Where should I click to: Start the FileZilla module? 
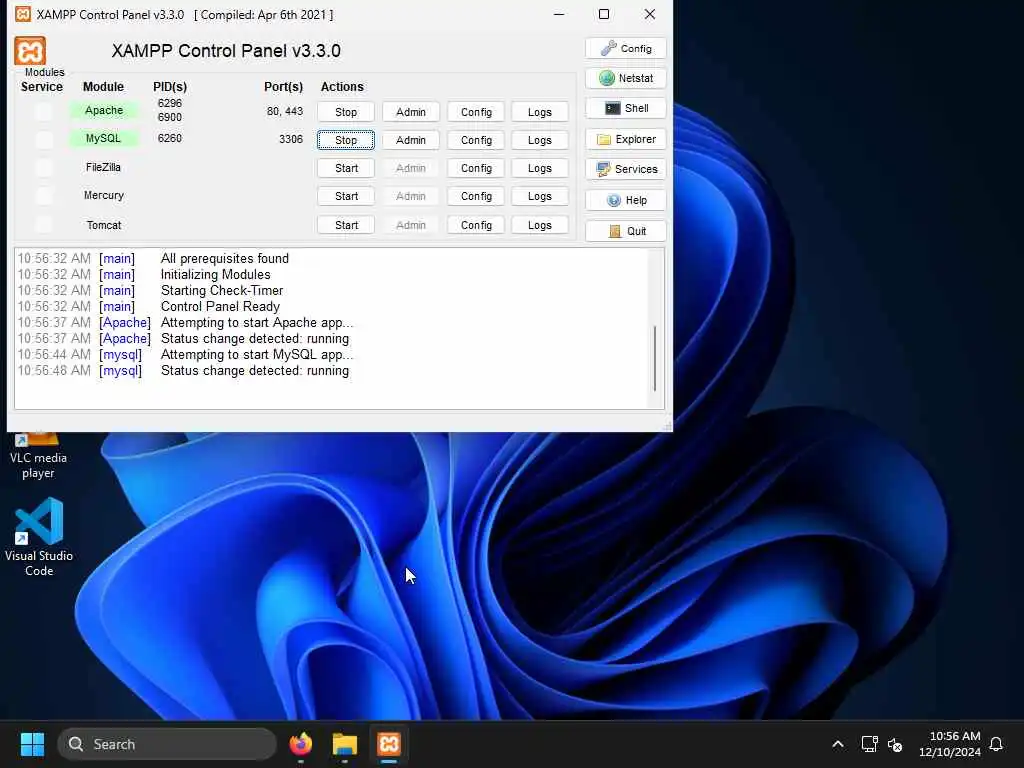[x=346, y=168]
